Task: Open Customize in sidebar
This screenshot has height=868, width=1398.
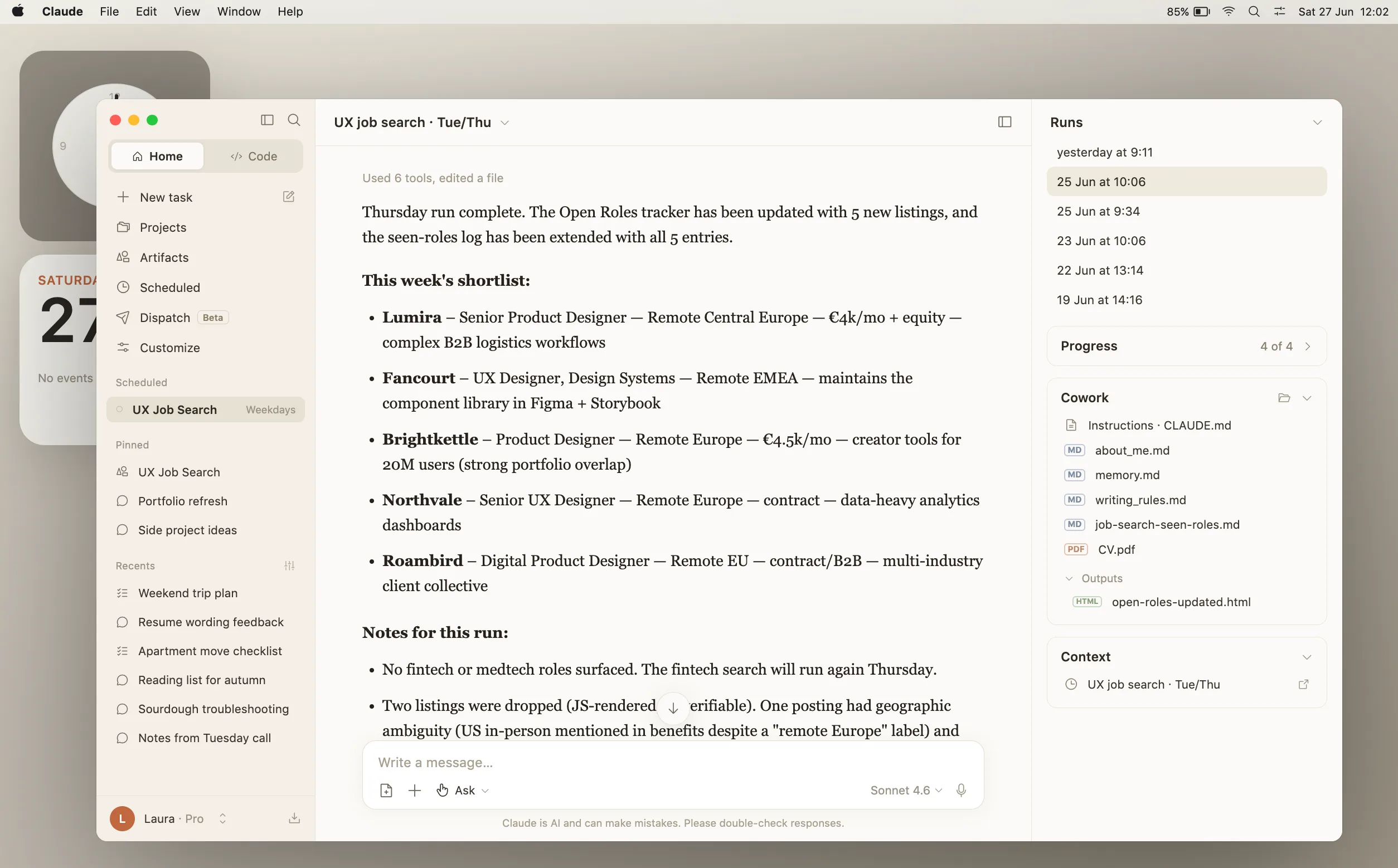Action: pyautogui.click(x=206, y=348)
